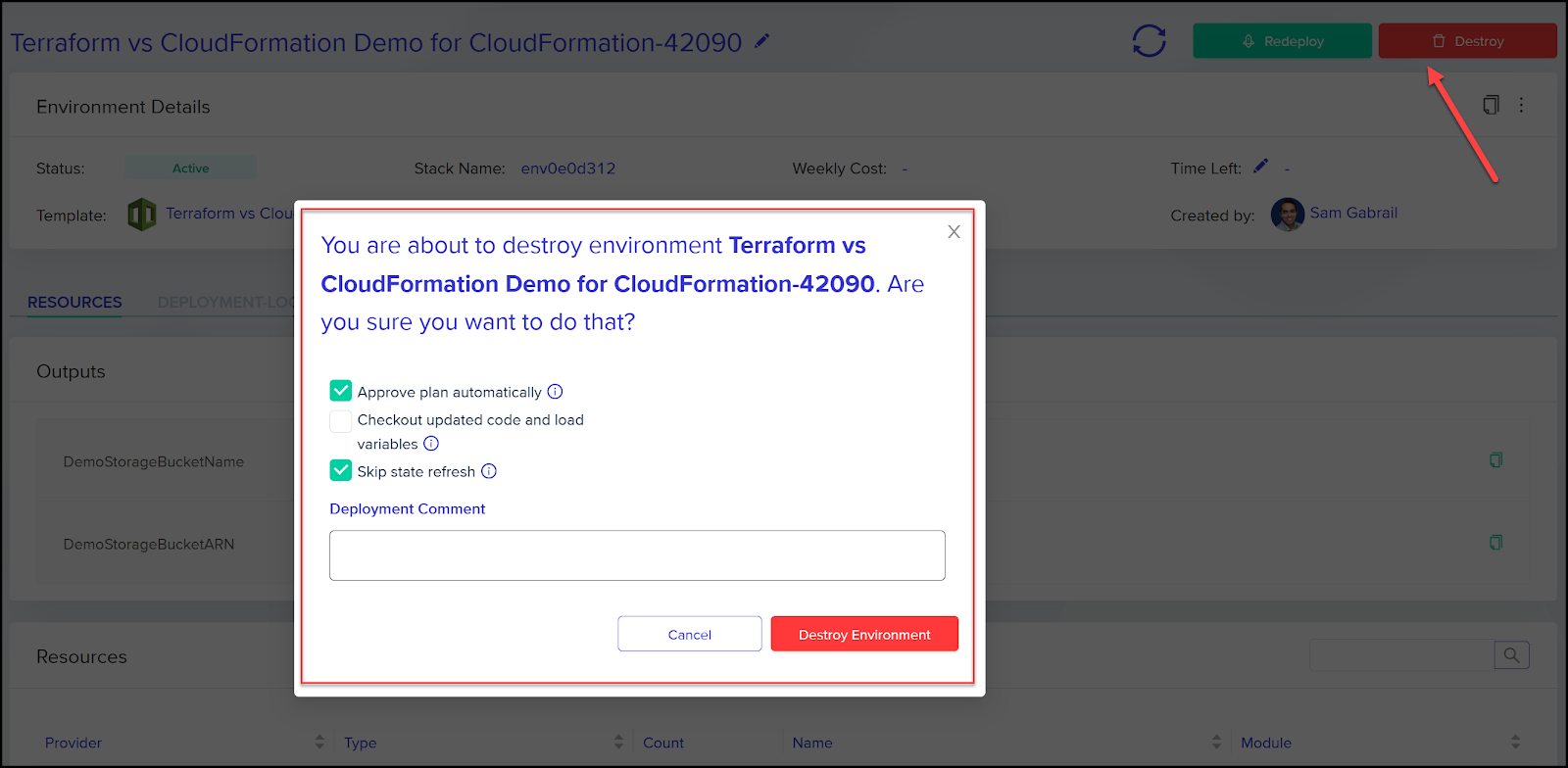Sort resources by Module column arrows
Viewport: 1568px width, 768px height.
(x=1515, y=742)
